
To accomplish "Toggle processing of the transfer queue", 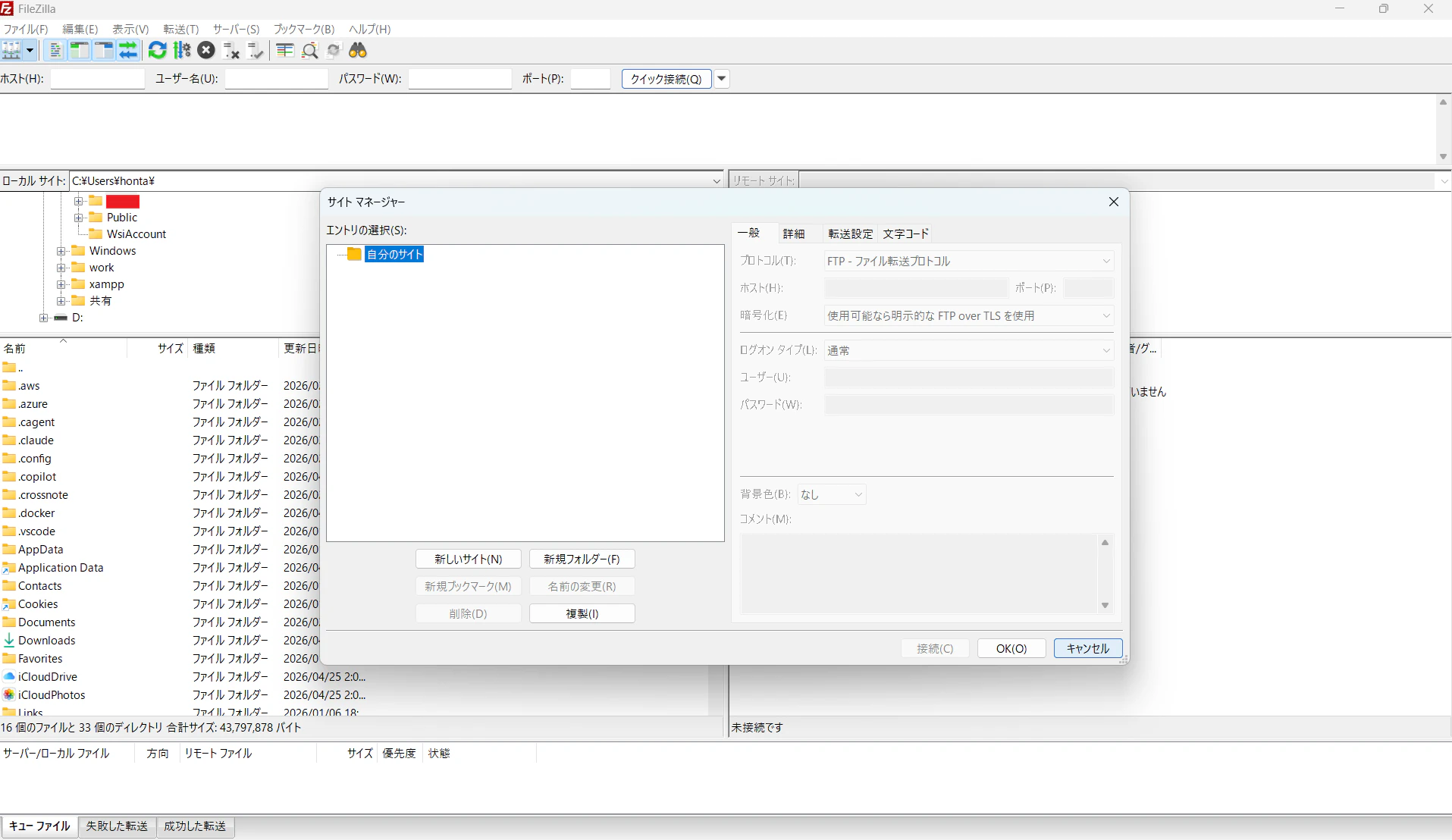I will [182, 51].
